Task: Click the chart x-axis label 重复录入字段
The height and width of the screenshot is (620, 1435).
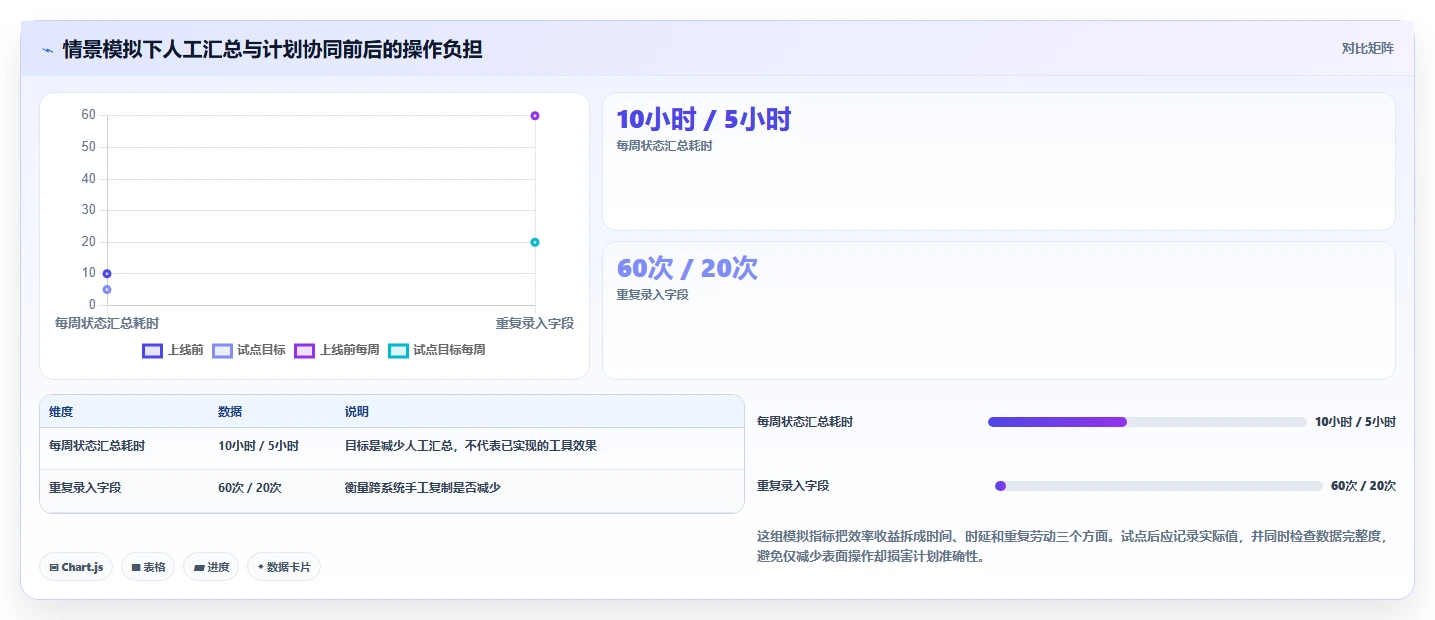Action: 535,324
